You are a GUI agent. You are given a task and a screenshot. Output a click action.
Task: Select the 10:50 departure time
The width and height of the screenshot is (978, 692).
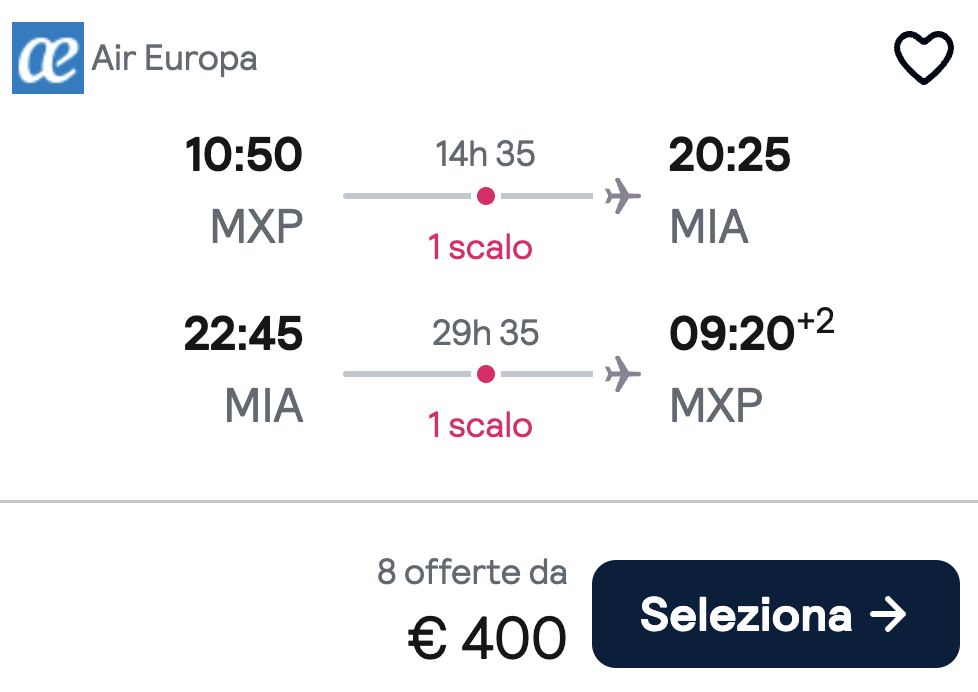click(x=243, y=154)
